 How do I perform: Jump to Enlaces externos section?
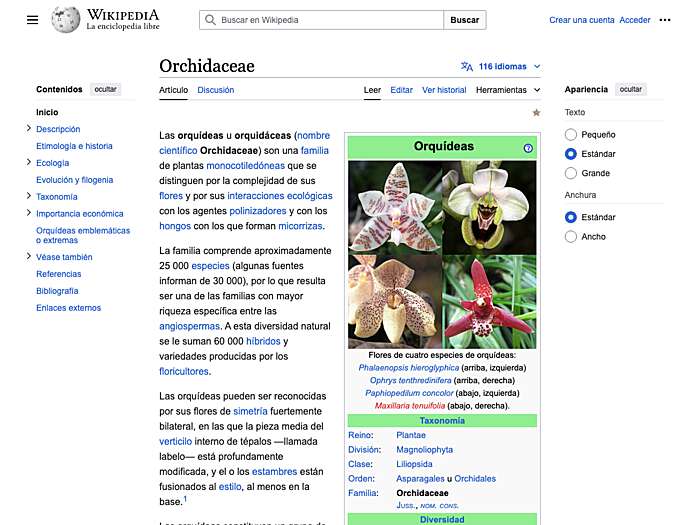coord(68,308)
